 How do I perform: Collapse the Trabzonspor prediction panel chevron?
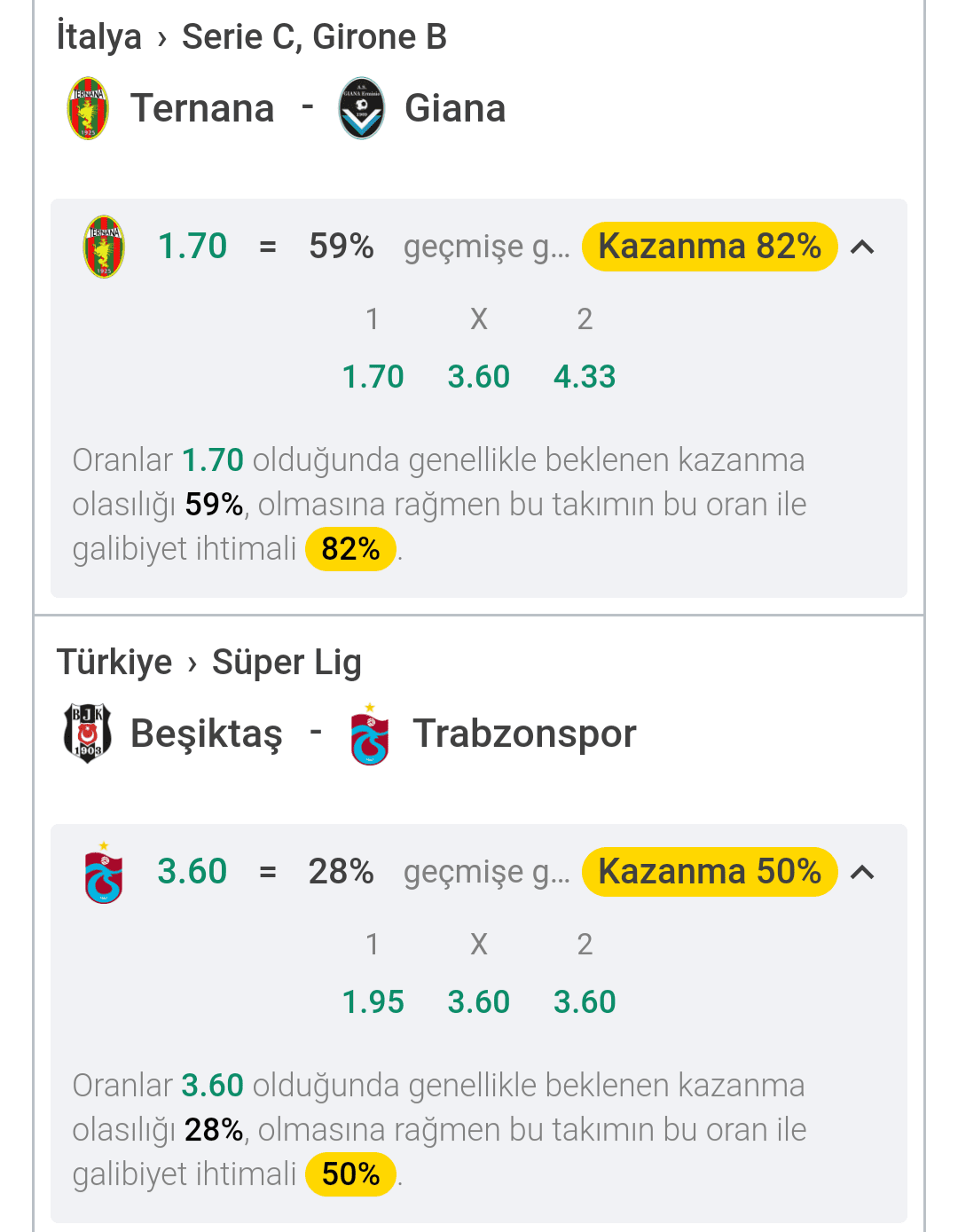click(862, 873)
